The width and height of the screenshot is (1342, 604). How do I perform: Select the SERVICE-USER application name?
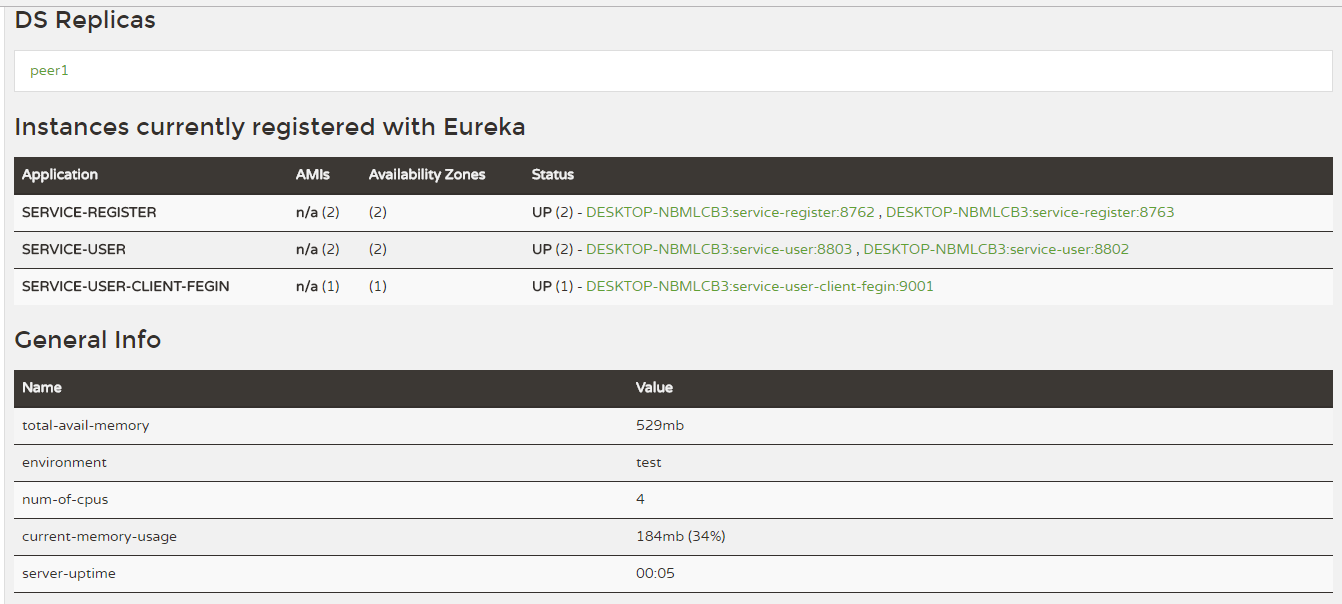74,249
